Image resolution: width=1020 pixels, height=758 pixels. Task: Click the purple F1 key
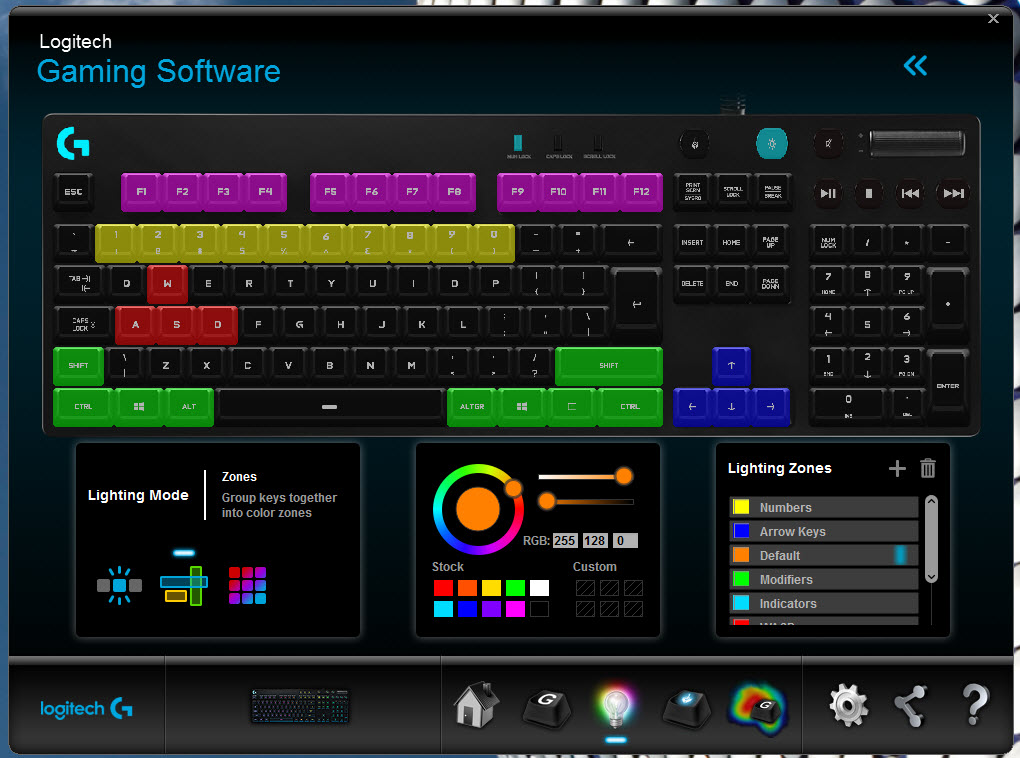[x=141, y=192]
